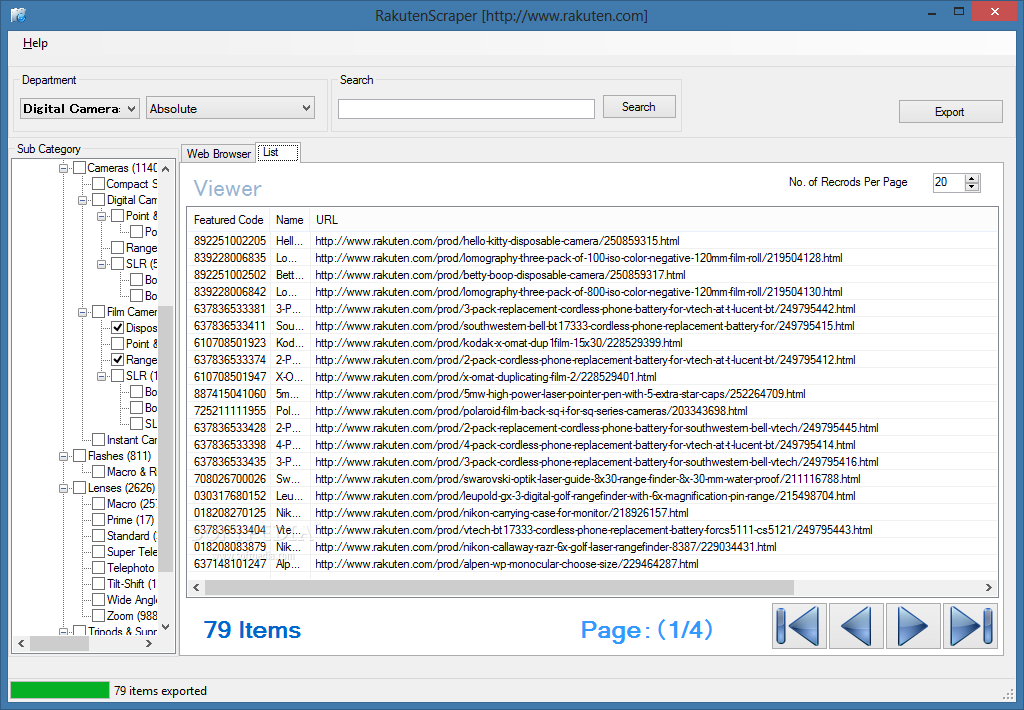Image resolution: width=1024 pixels, height=710 pixels.
Task: Click the RakutenScraper app icon in title bar
Action: tap(18, 14)
